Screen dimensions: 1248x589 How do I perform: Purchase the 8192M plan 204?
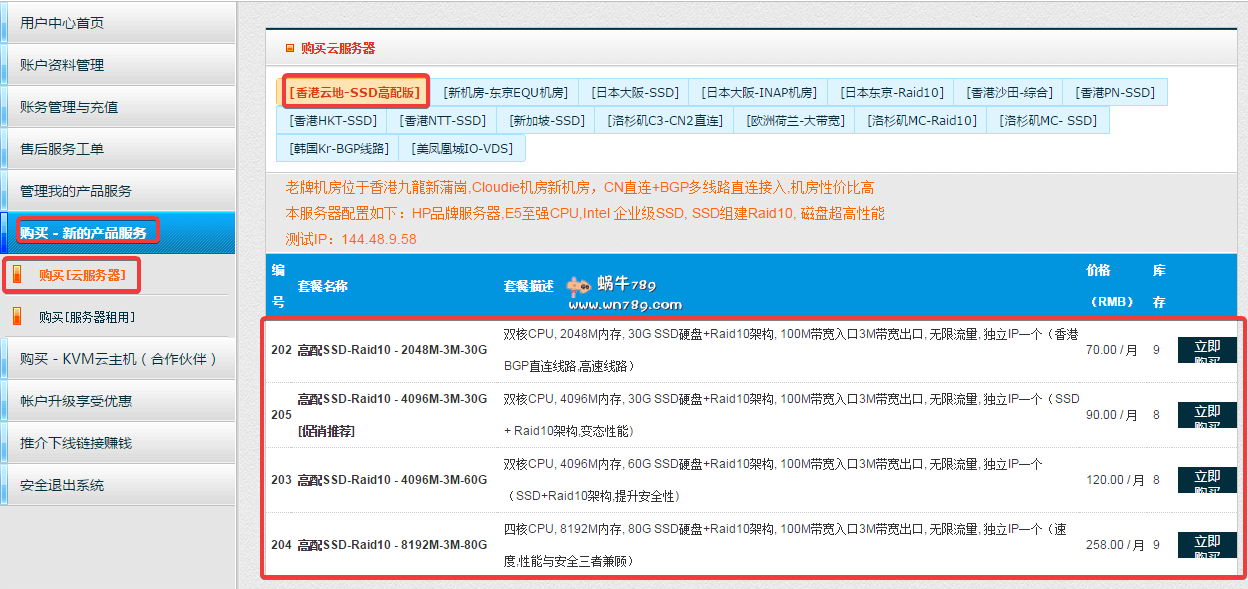[x=1207, y=545]
